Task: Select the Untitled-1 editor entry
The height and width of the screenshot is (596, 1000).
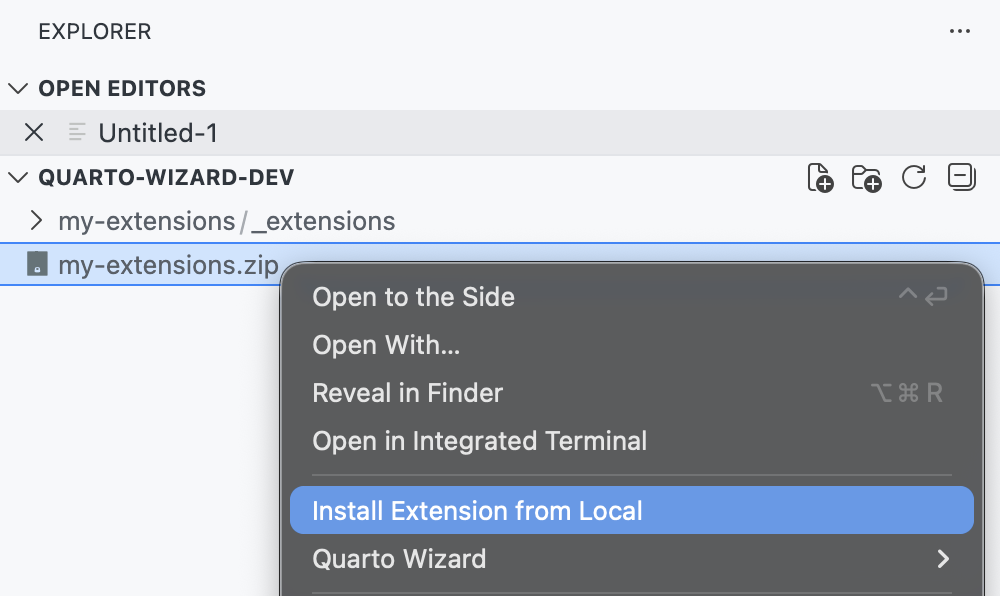Action: point(160,132)
